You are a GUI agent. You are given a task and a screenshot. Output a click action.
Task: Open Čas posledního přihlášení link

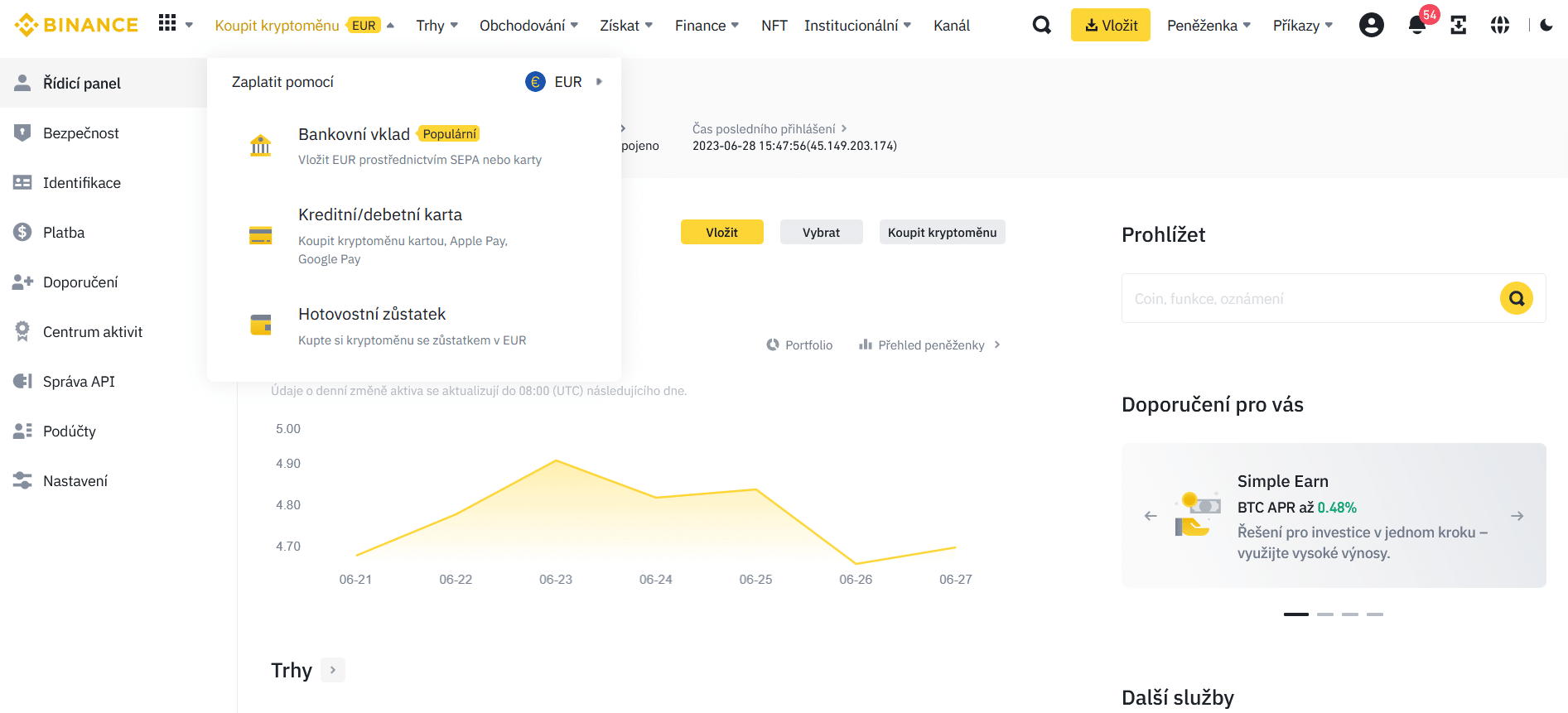[770, 128]
